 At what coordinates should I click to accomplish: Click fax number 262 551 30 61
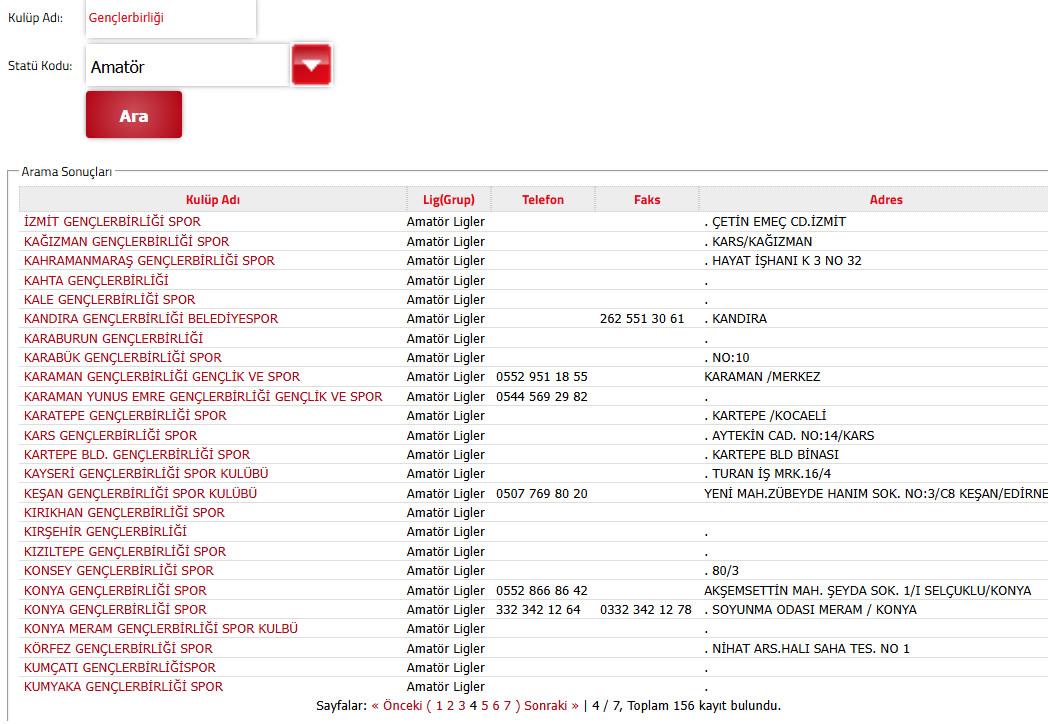(642, 319)
